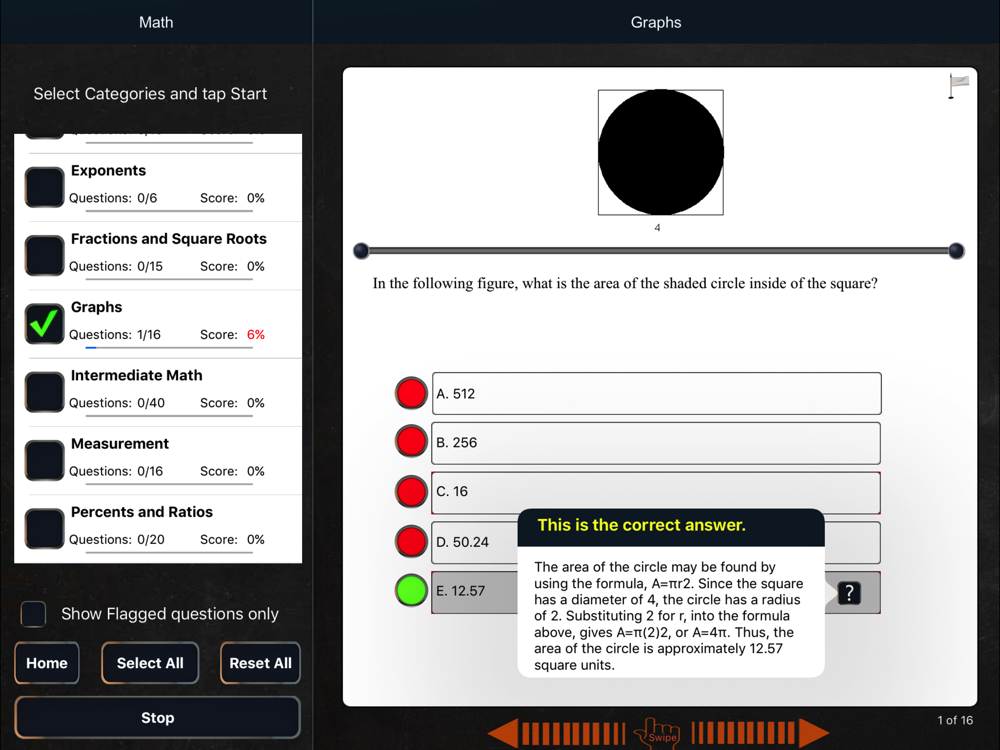The height and width of the screenshot is (750, 1000).
Task: Flag this question with the flag icon
Action: pyautogui.click(x=958, y=85)
